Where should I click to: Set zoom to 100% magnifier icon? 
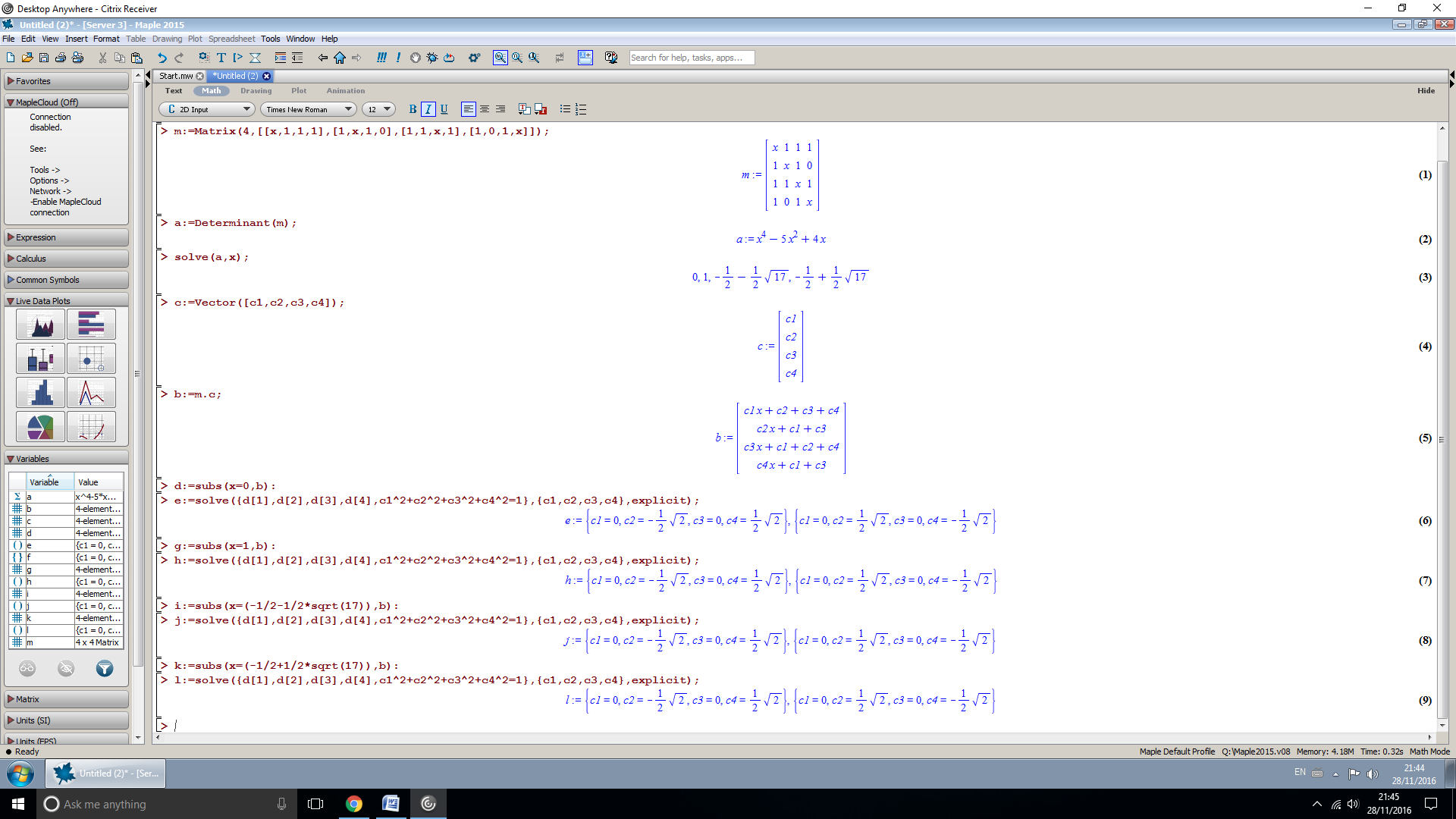500,58
